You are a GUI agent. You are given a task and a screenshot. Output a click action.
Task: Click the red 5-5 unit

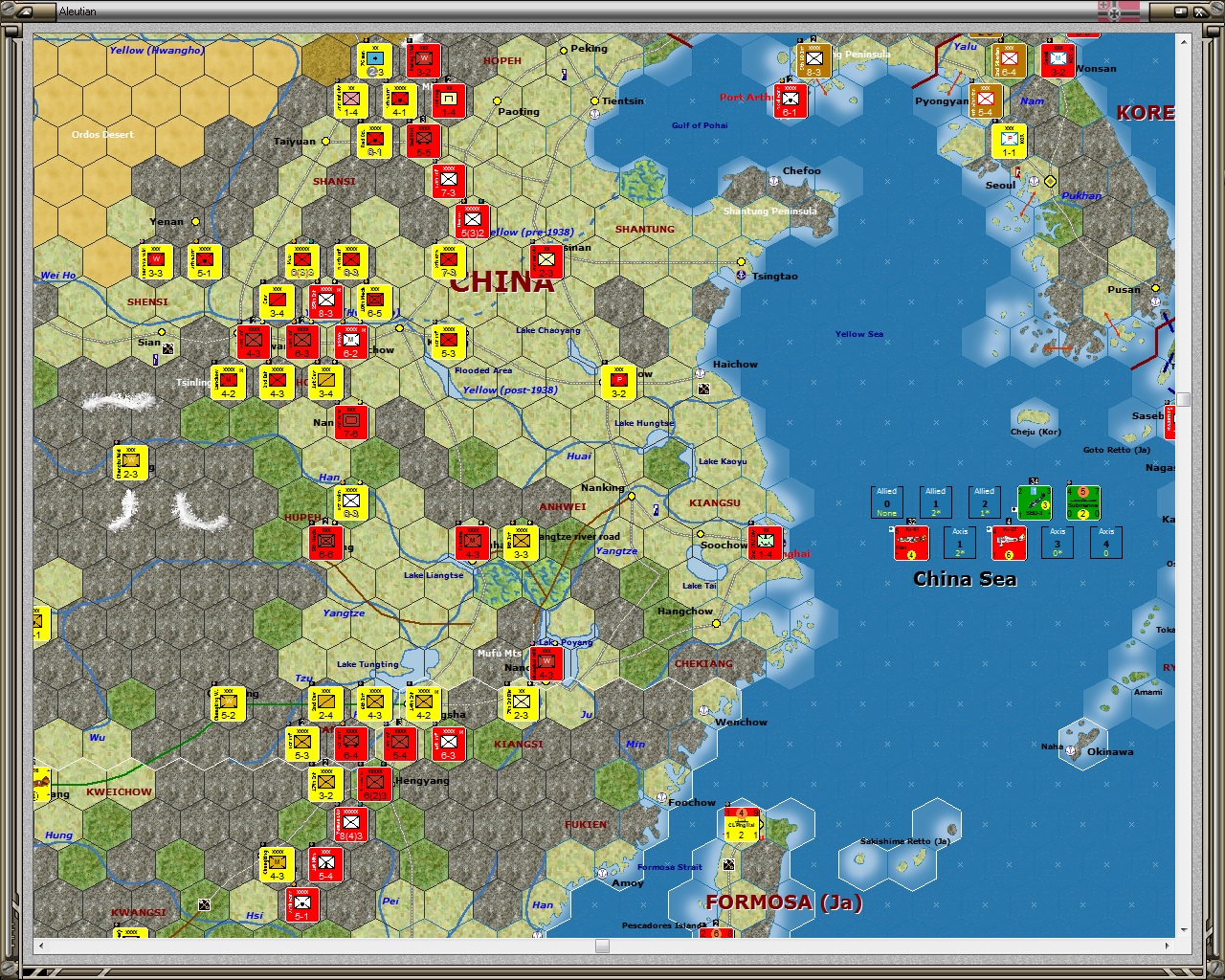pos(424,141)
